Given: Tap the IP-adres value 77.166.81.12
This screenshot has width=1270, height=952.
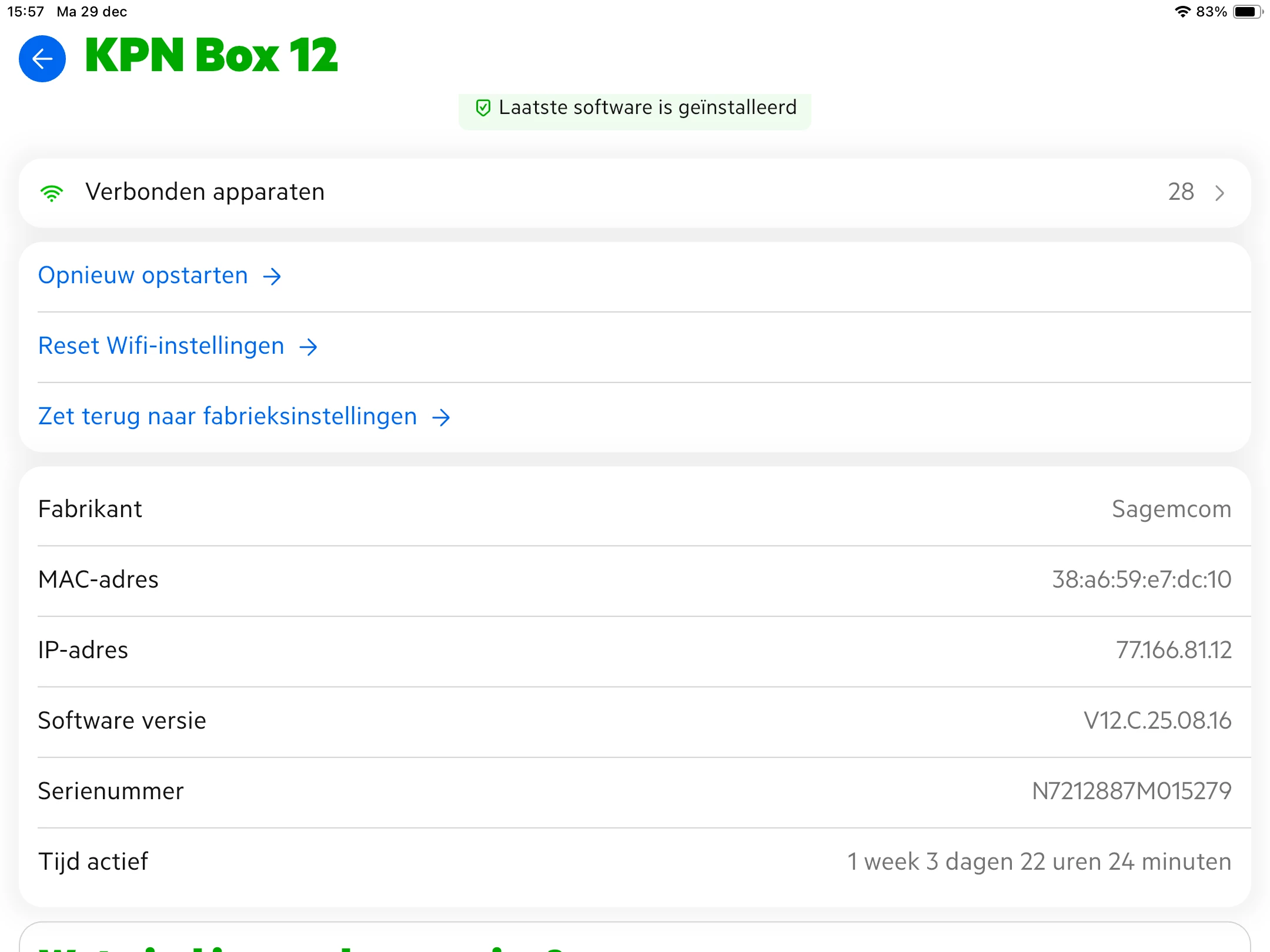Looking at the screenshot, I should coord(1174,651).
